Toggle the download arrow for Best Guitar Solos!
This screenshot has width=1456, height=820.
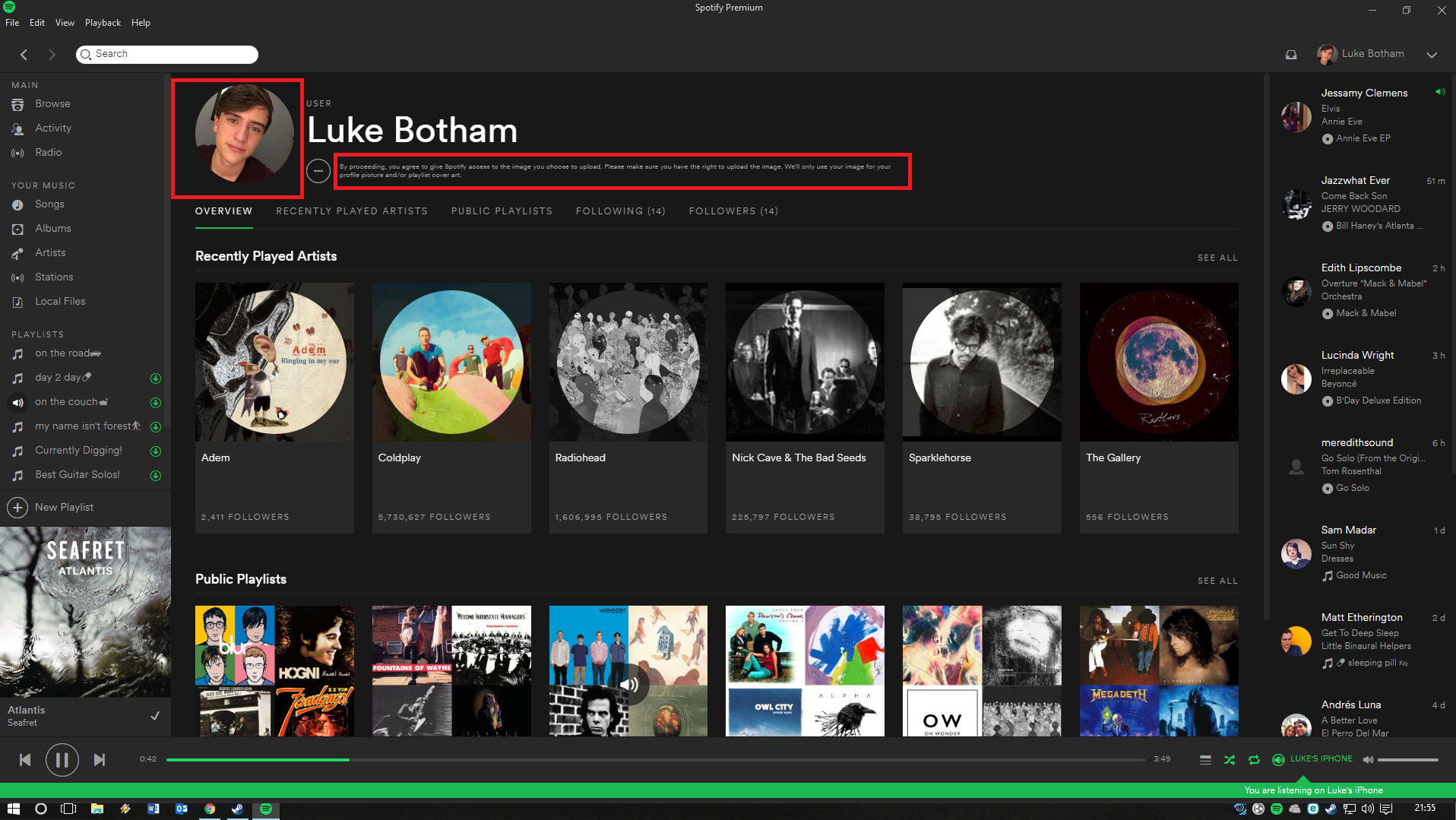[156, 476]
